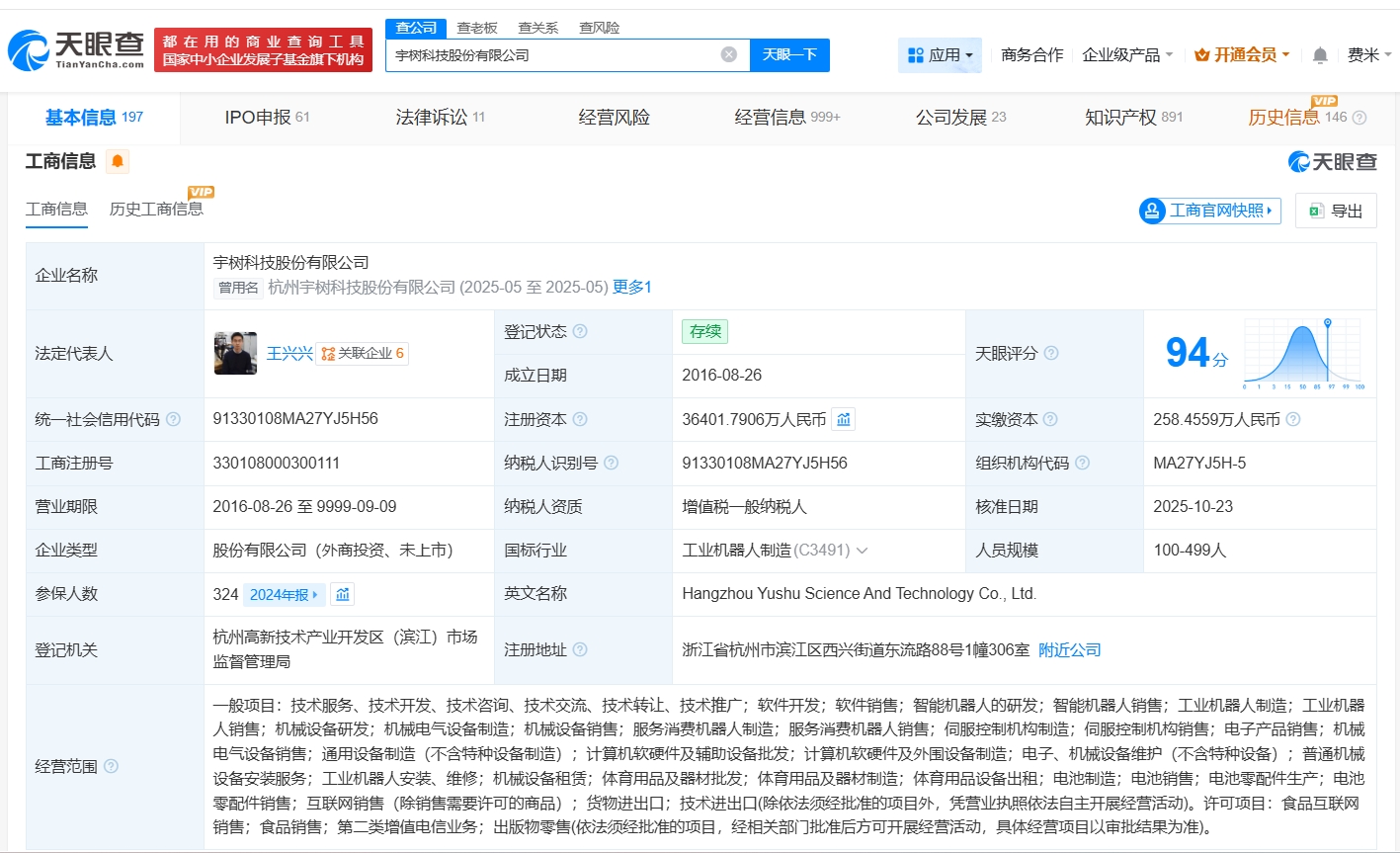Click the orange alert bell beside 工商信息
The image size is (1400, 853).
117,161
